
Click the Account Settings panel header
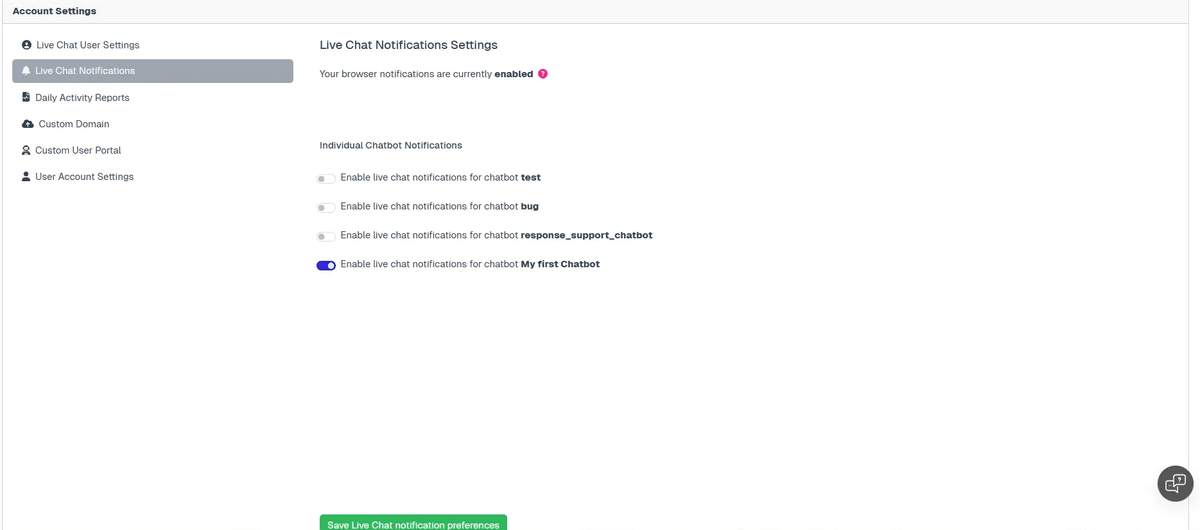[x=54, y=11]
